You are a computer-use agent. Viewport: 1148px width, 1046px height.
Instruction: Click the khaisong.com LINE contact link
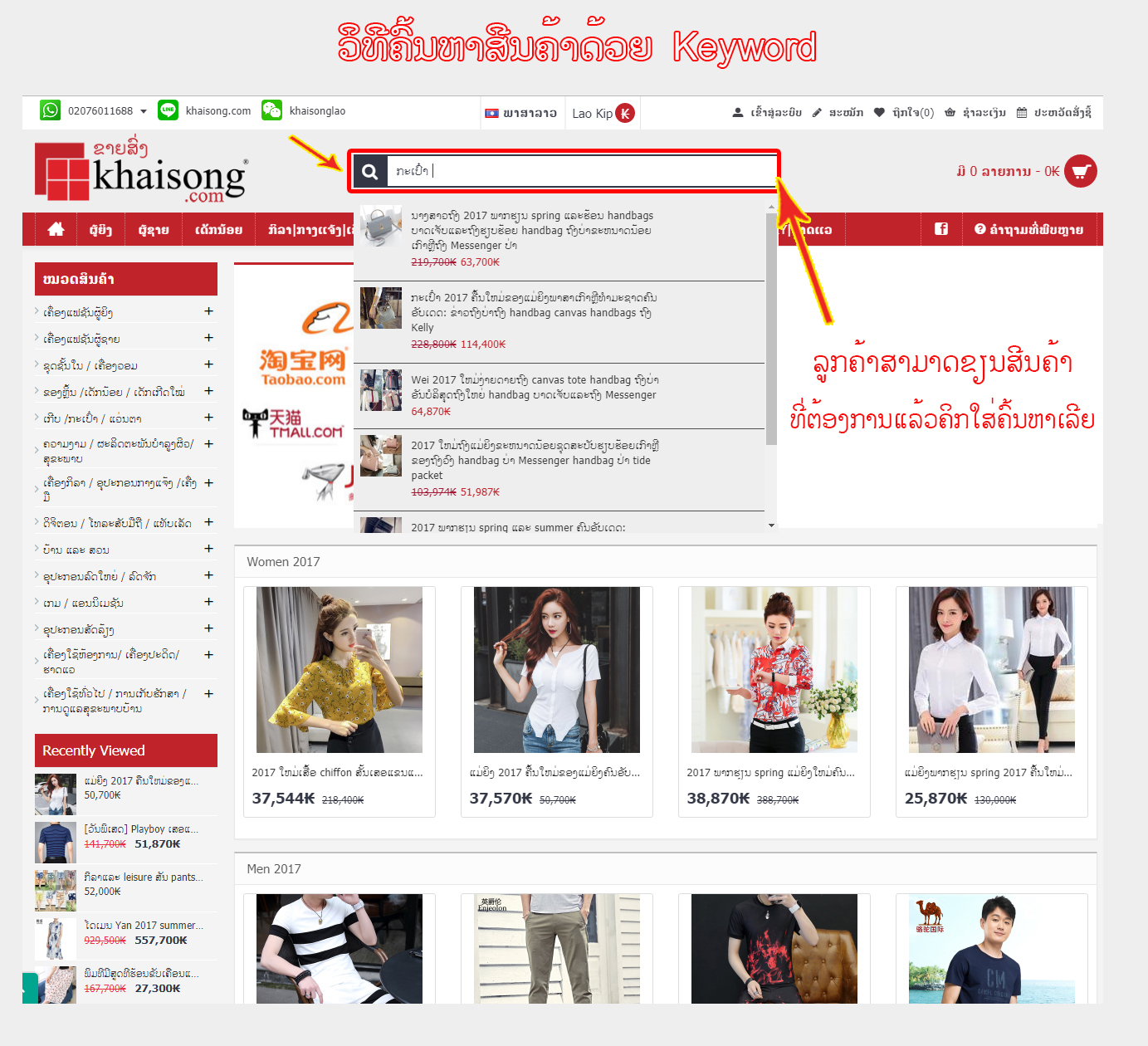(x=218, y=111)
